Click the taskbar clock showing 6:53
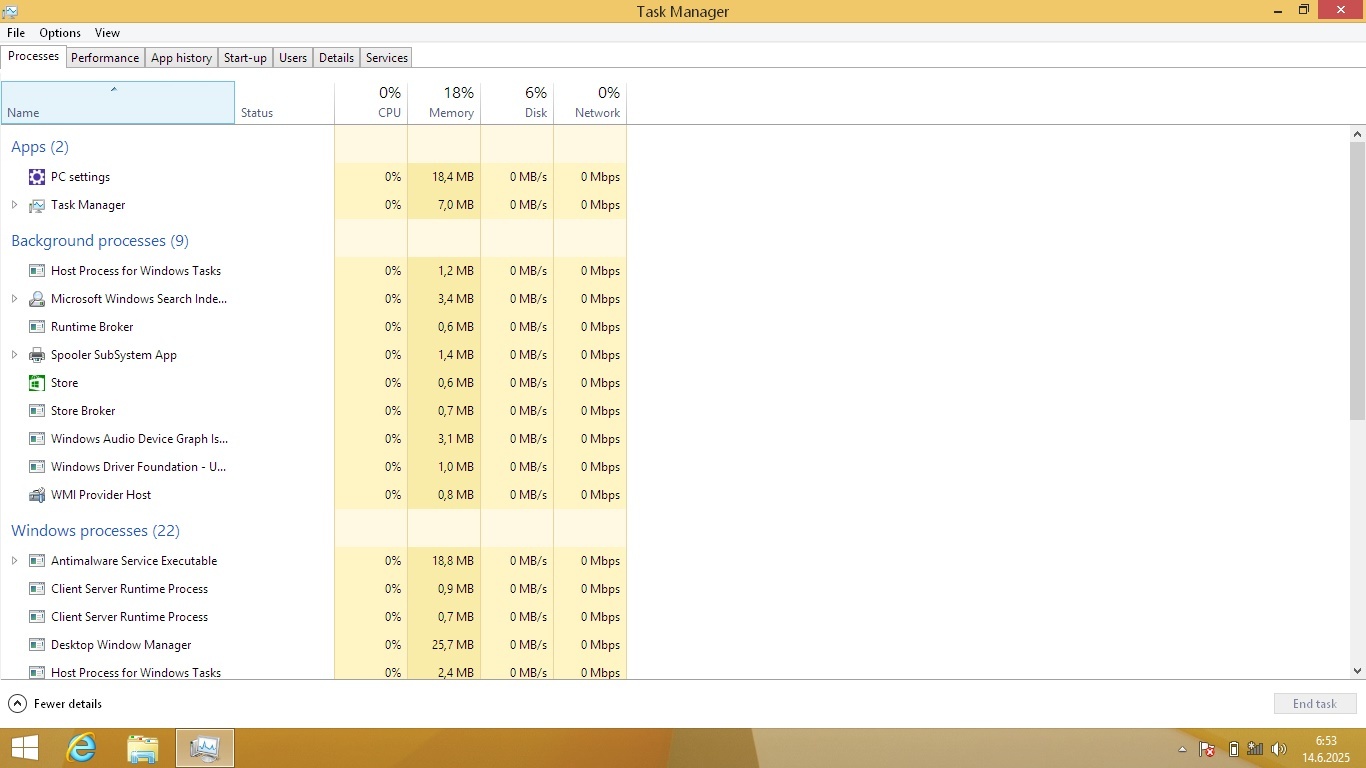 click(1326, 749)
